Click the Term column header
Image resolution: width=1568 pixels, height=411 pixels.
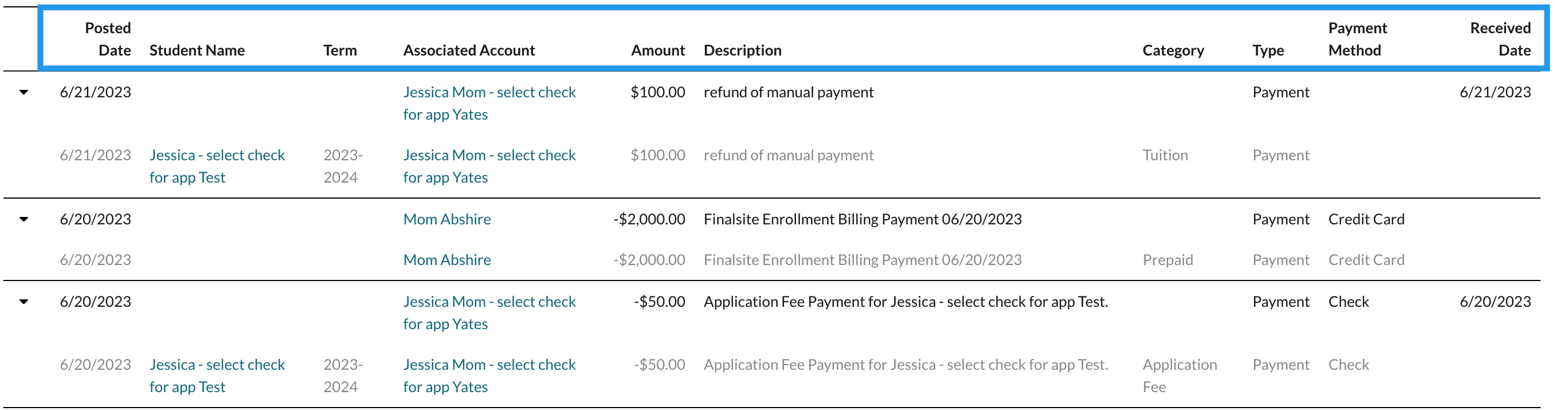coord(340,50)
